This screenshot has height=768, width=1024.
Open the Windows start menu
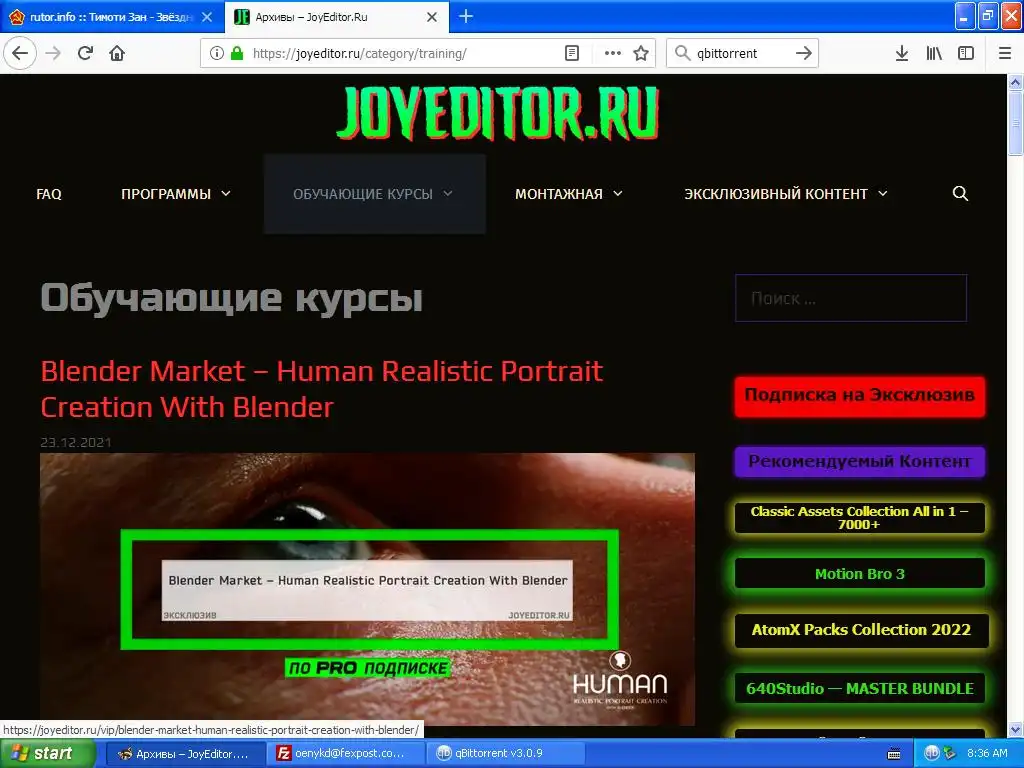[x=47, y=754]
